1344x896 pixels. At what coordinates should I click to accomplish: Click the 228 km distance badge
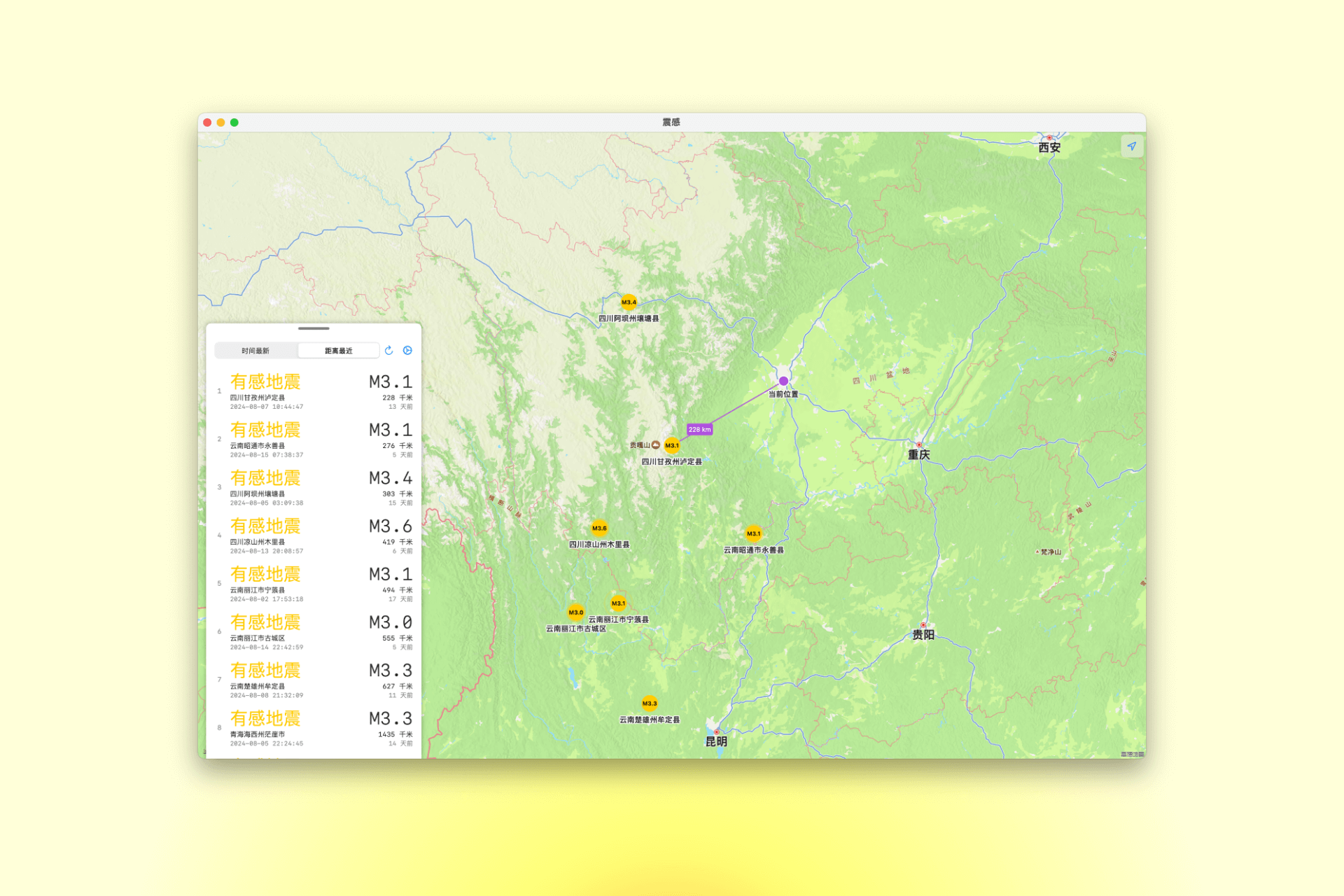click(x=699, y=430)
